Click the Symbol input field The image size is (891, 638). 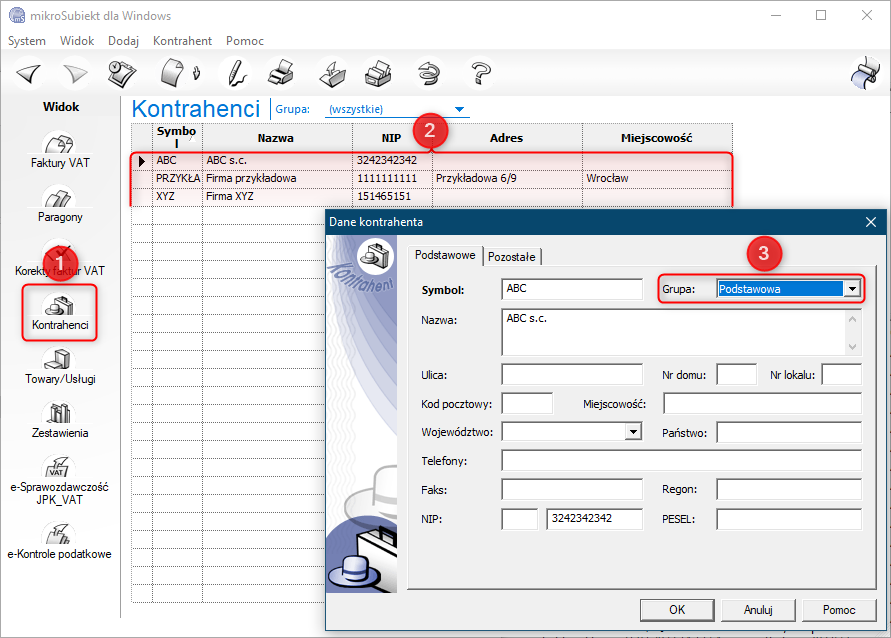[571, 289]
